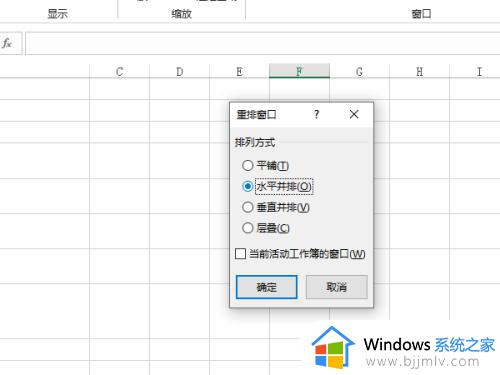500x375 pixels.
Task: Click the 排列方式 group label
Action: (255, 142)
